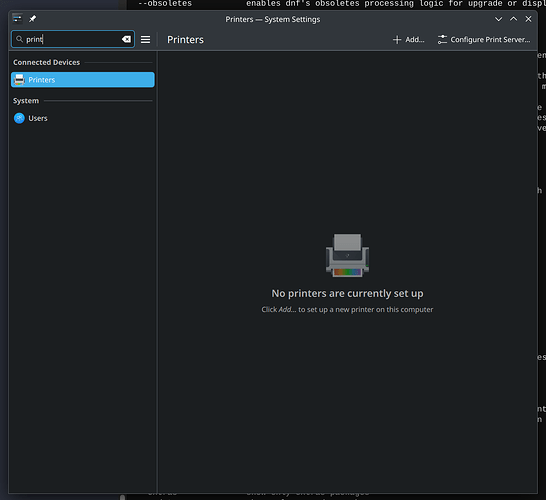This screenshot has height=500, width=546.
Task: Click the terminal window behind settings
Action: 334,4
